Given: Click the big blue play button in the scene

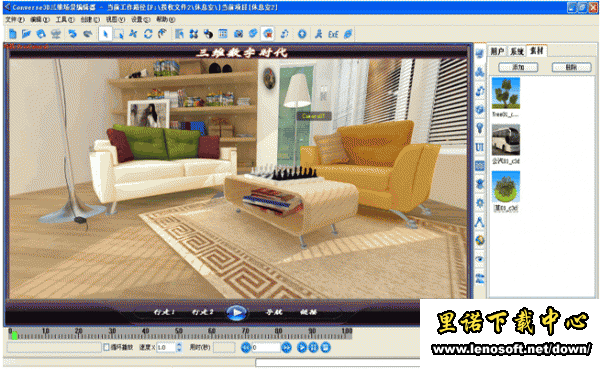Looking at the screenshot, I should point(236,312).
